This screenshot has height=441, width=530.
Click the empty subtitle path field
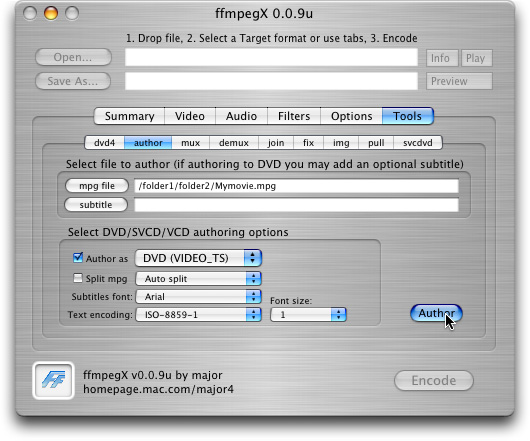[296, 205]
